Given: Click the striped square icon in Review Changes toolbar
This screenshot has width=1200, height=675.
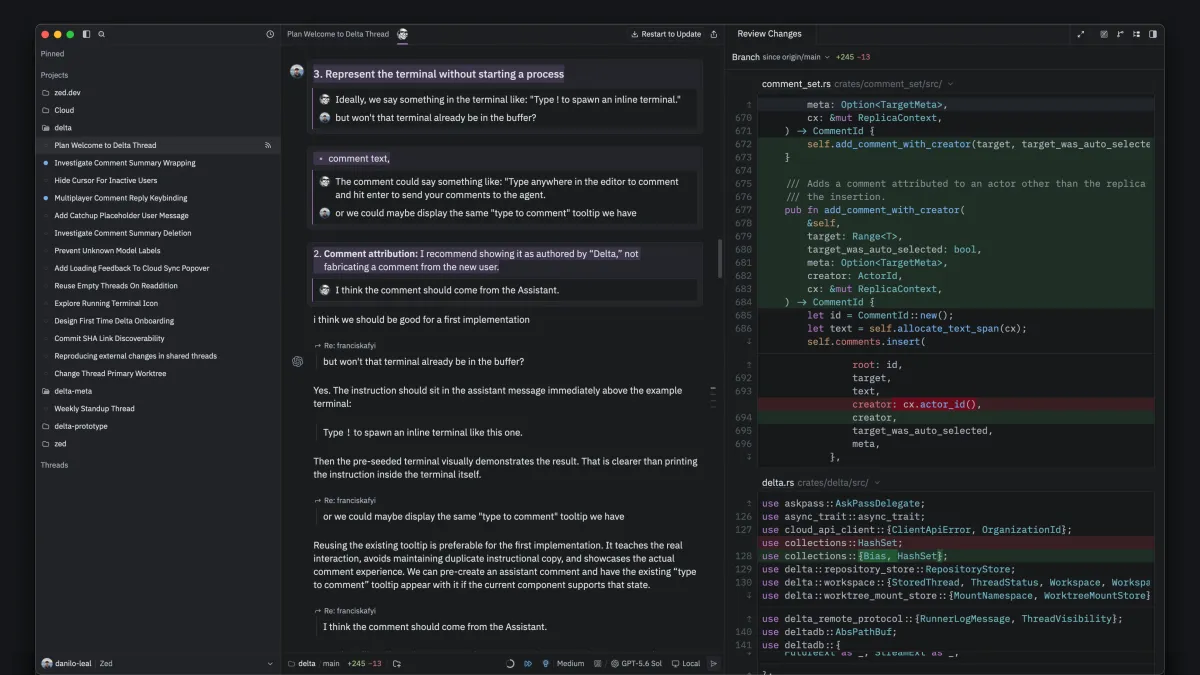Looking at the screenshot, I should (x=1104, y=34).
